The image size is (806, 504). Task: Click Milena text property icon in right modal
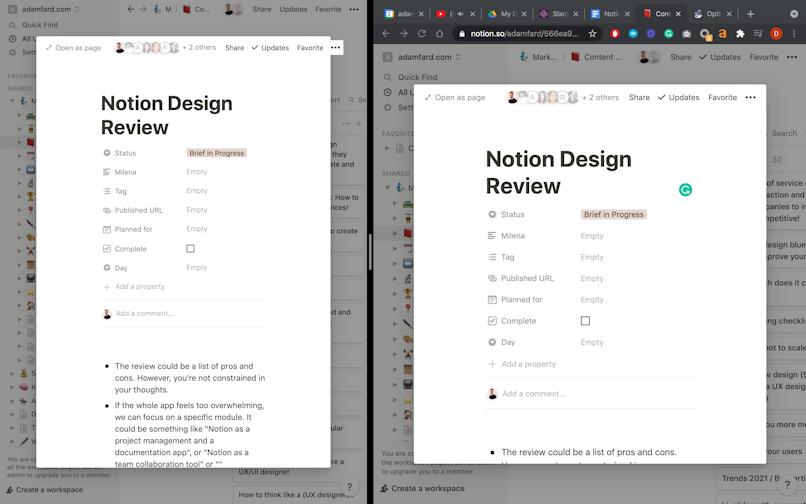[492, 236]
